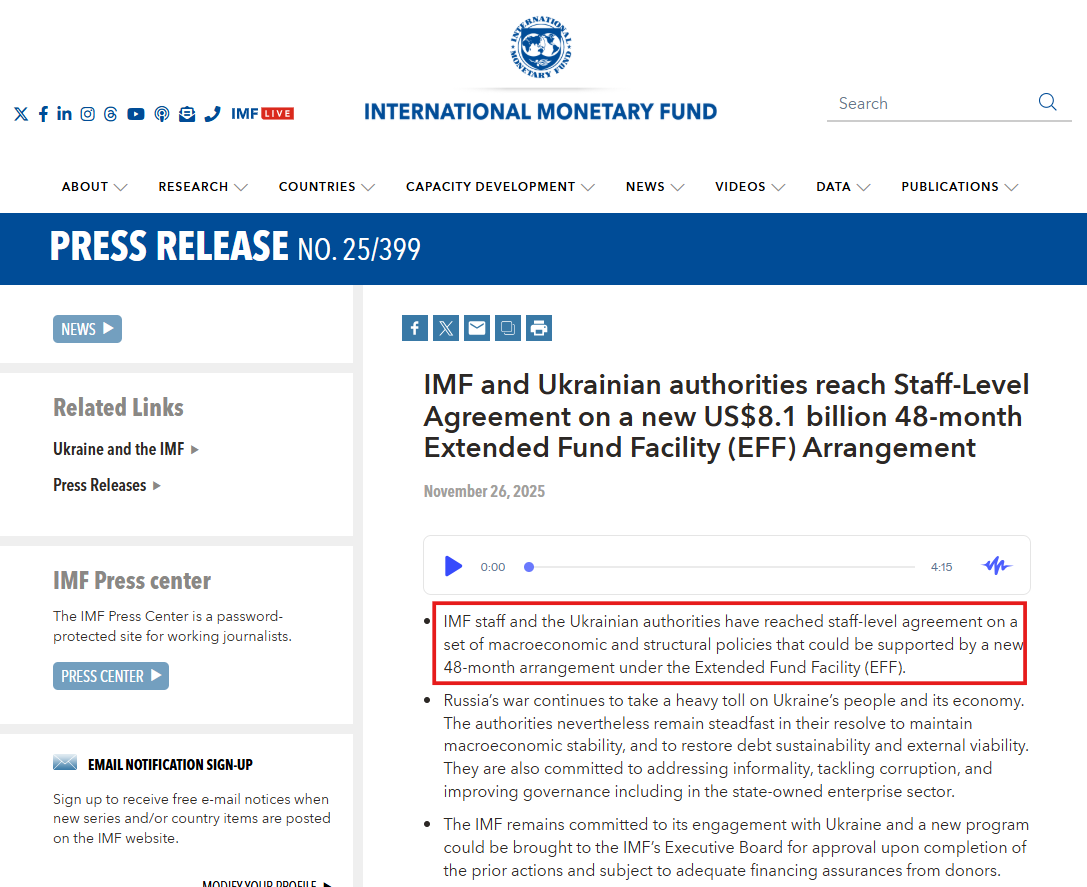Print the press release
Screen dimensions: 1087x887
539,328
